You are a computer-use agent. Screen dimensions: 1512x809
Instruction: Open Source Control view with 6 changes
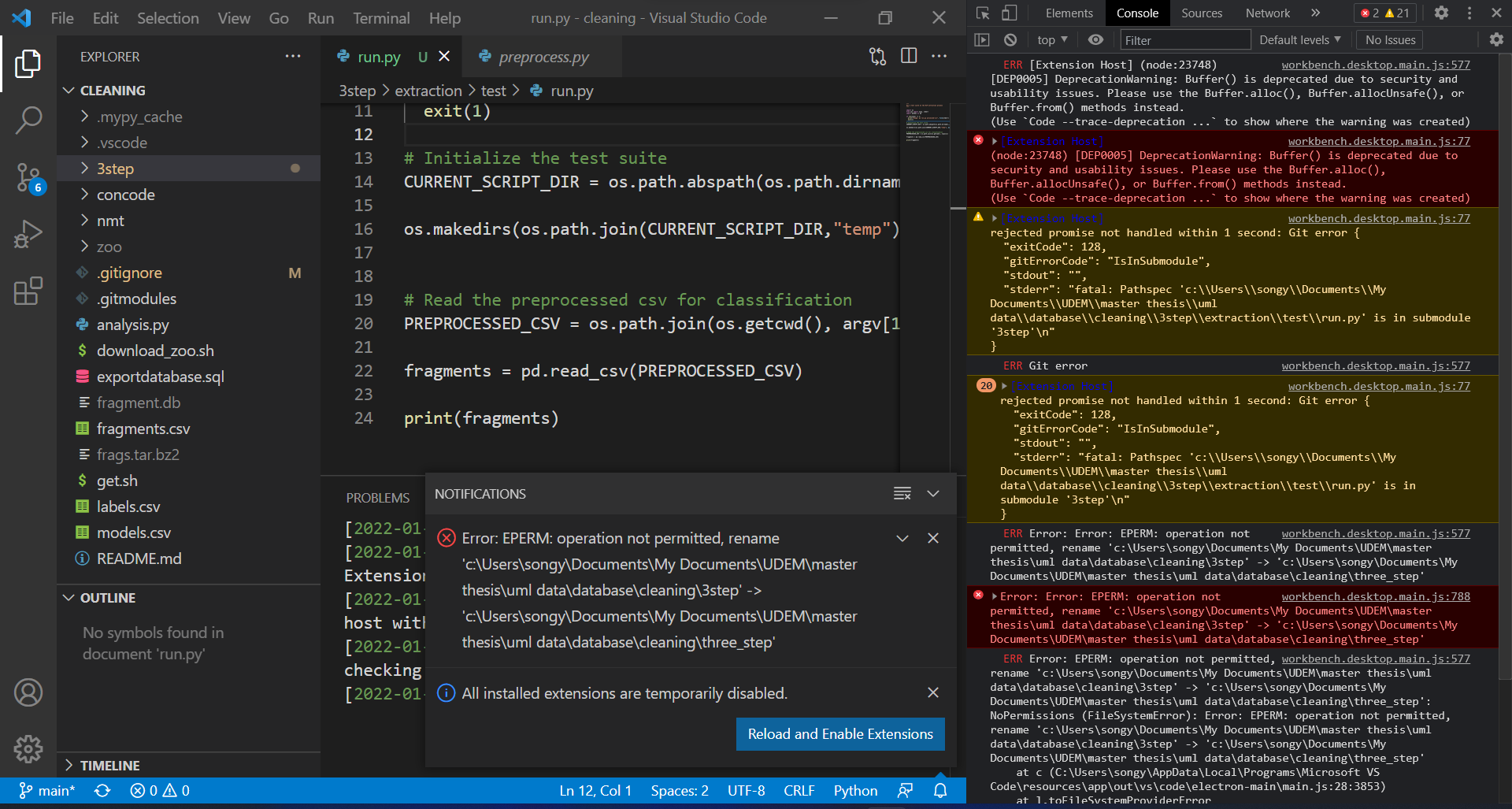(28, 177)
